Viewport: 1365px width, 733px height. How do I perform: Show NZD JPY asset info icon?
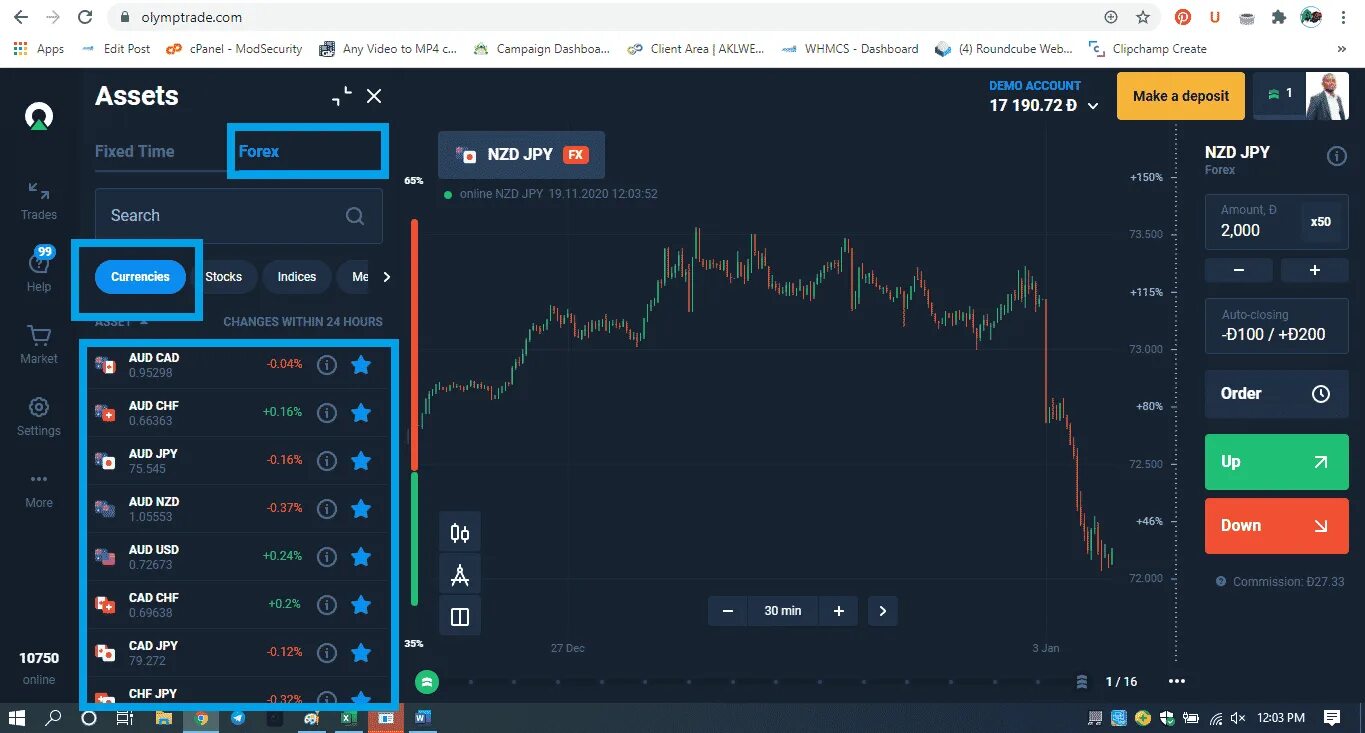(1336, 156)
